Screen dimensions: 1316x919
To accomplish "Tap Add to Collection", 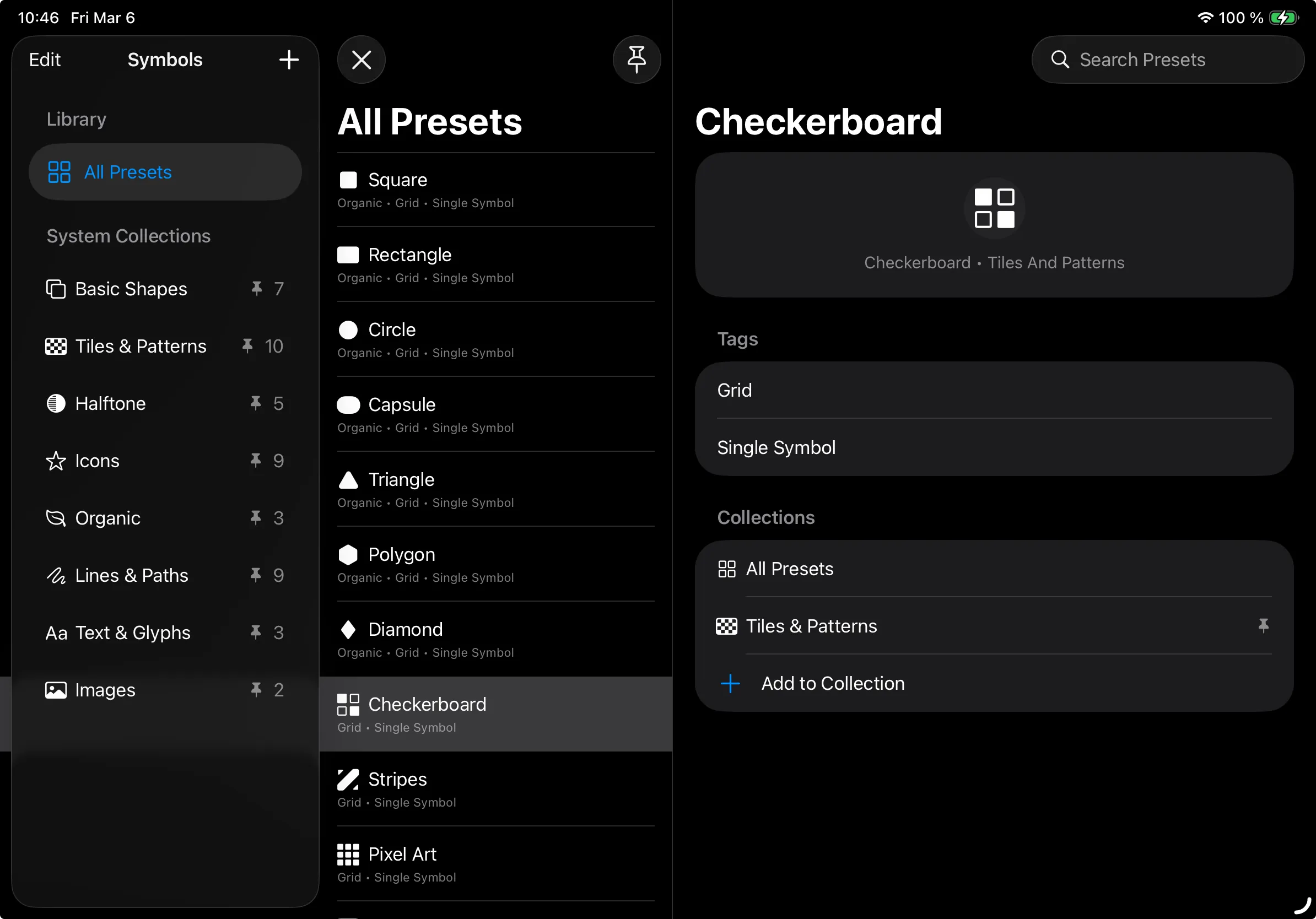I will click(832, 683).
